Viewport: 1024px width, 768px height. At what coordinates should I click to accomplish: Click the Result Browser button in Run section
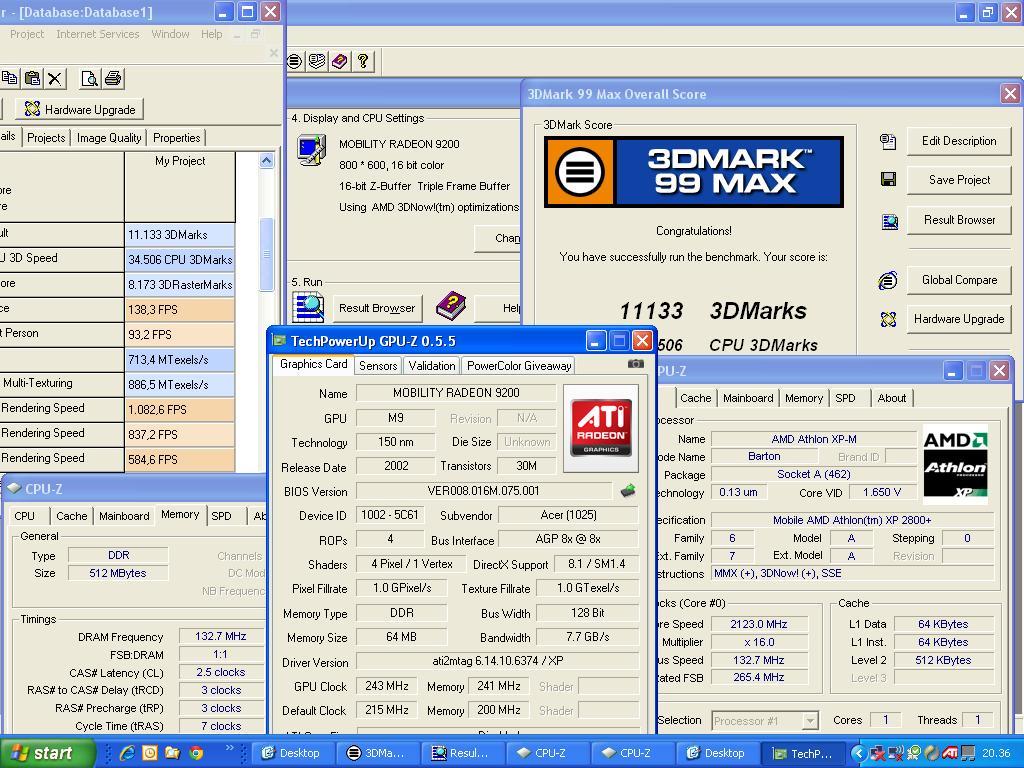point(377,308)
